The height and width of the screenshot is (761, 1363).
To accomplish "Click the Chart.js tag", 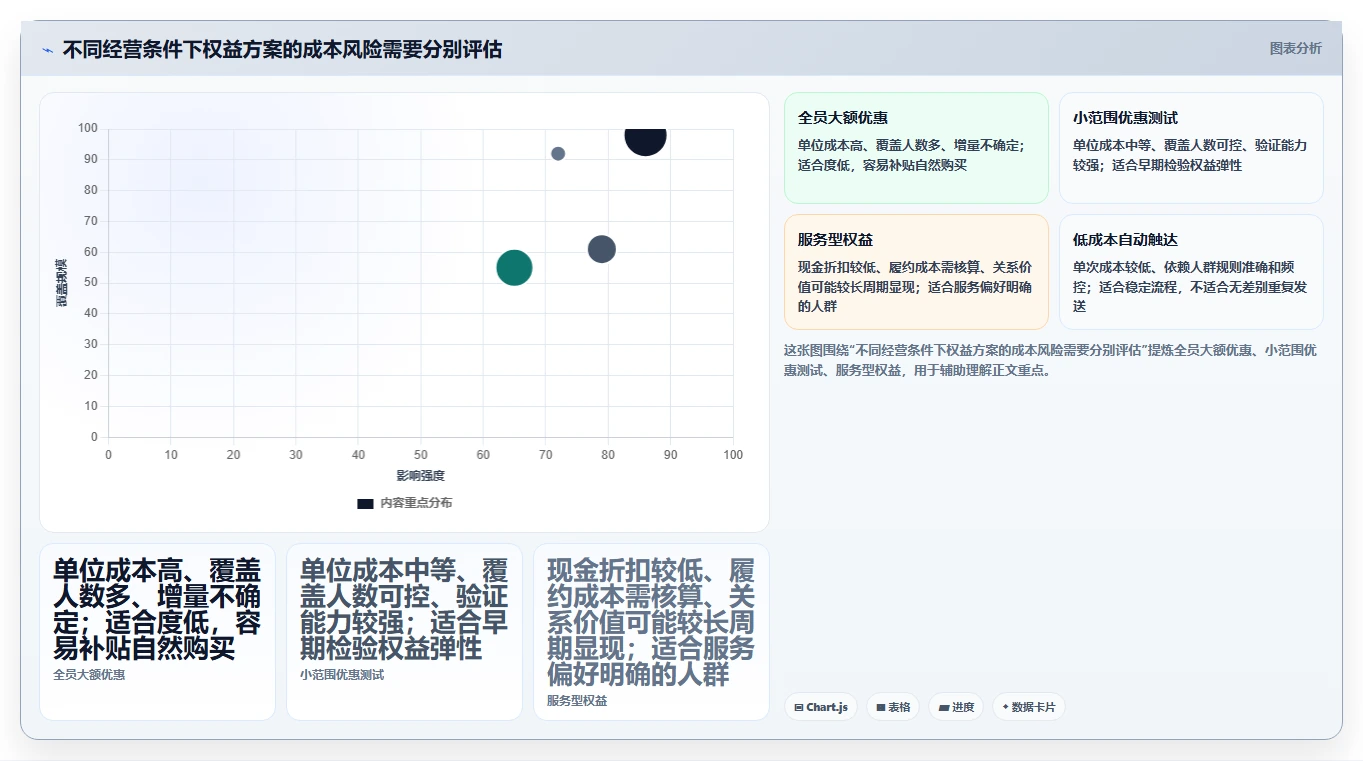I will click(x=821, y=707).
